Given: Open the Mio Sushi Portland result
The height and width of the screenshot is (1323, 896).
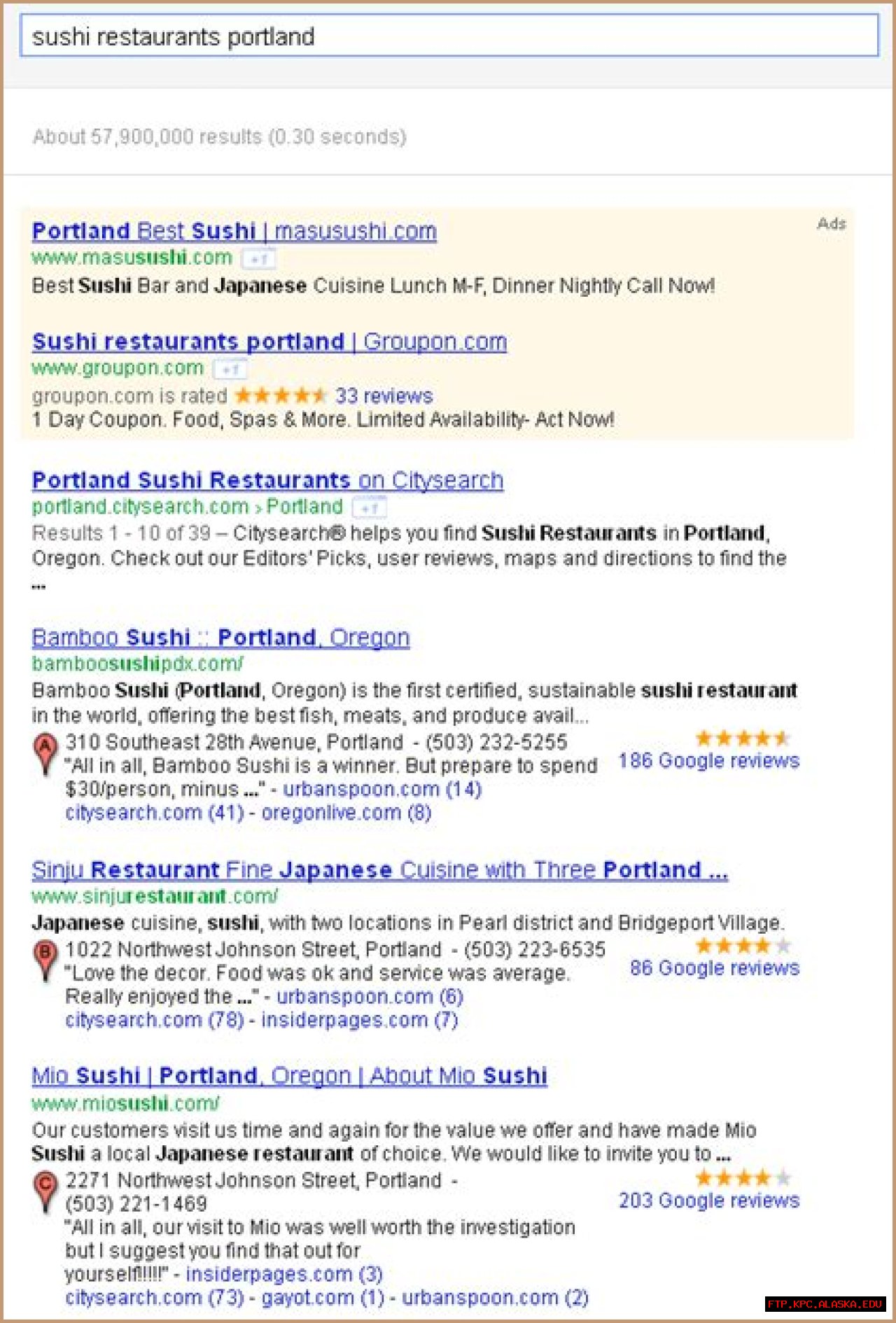Looking at the screenshot, I should tap(289, 1076).
